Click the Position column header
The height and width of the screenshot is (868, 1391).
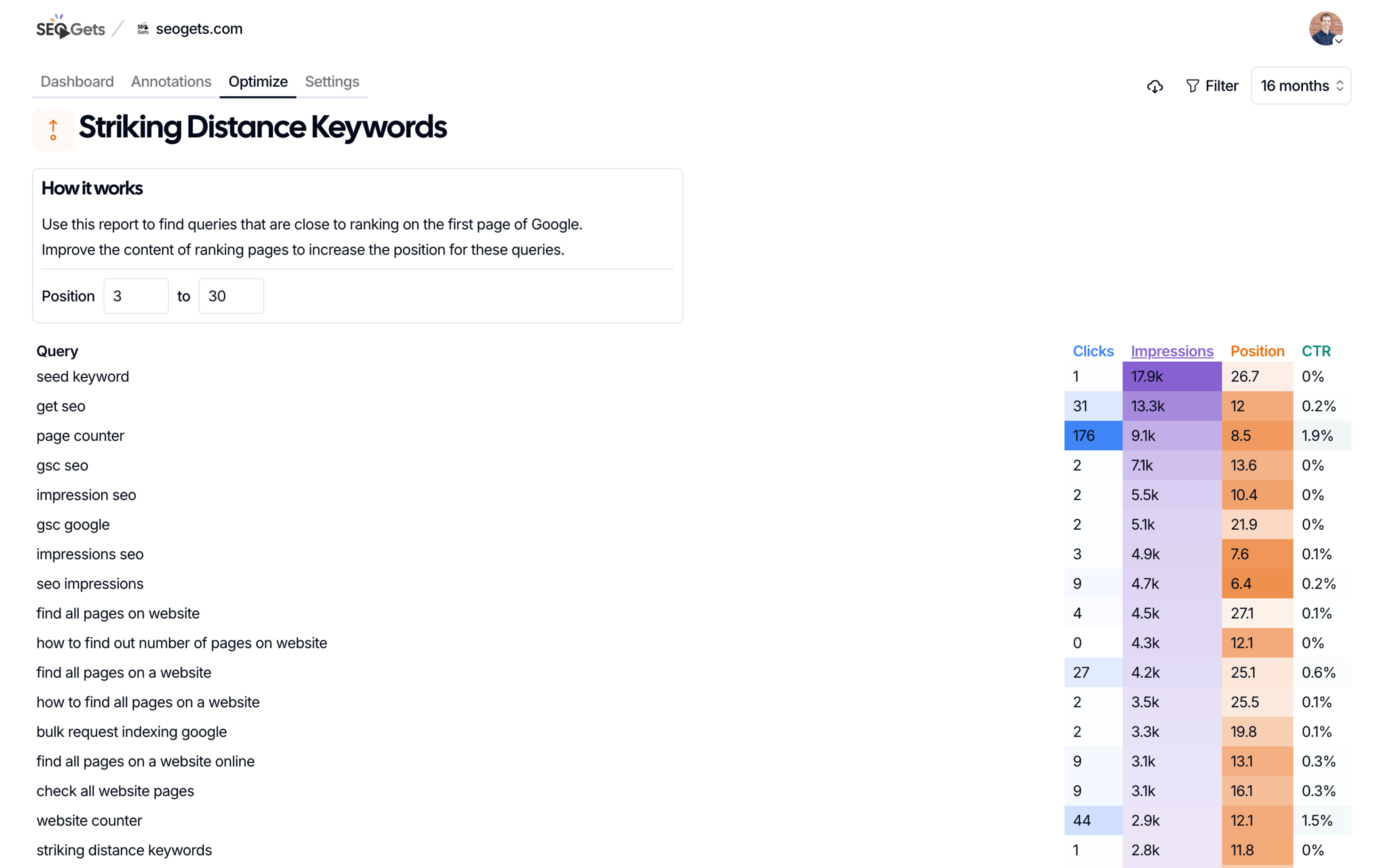(x=1257, y=351)
